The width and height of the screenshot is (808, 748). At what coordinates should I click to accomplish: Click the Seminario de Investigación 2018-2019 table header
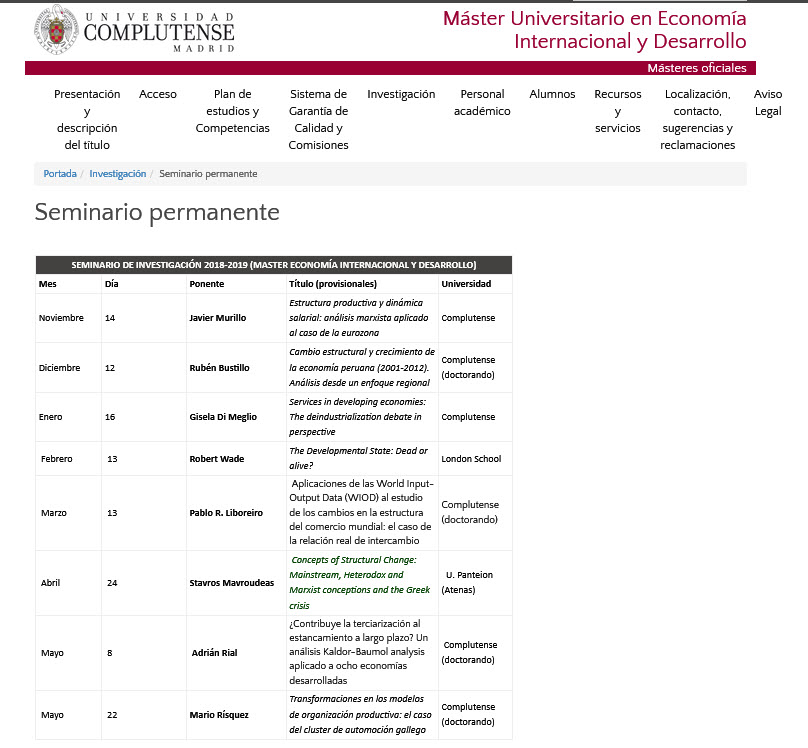274,265
